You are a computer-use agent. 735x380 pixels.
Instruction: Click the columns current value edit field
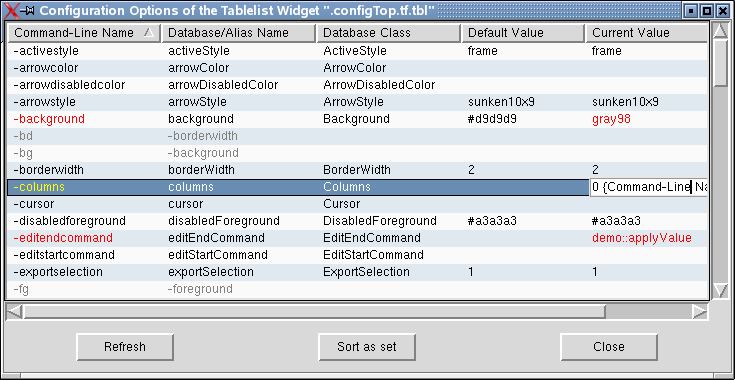click(648, 187)
